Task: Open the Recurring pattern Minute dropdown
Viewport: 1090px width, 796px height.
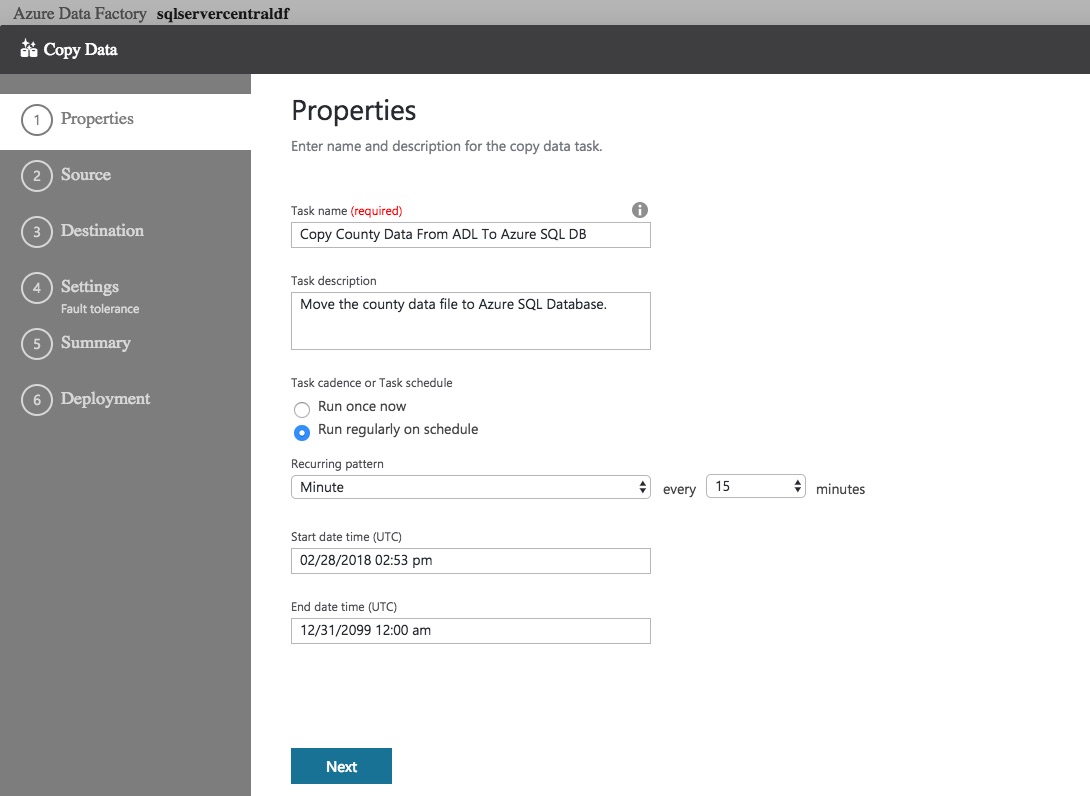Action: click(x=471, y=487)
